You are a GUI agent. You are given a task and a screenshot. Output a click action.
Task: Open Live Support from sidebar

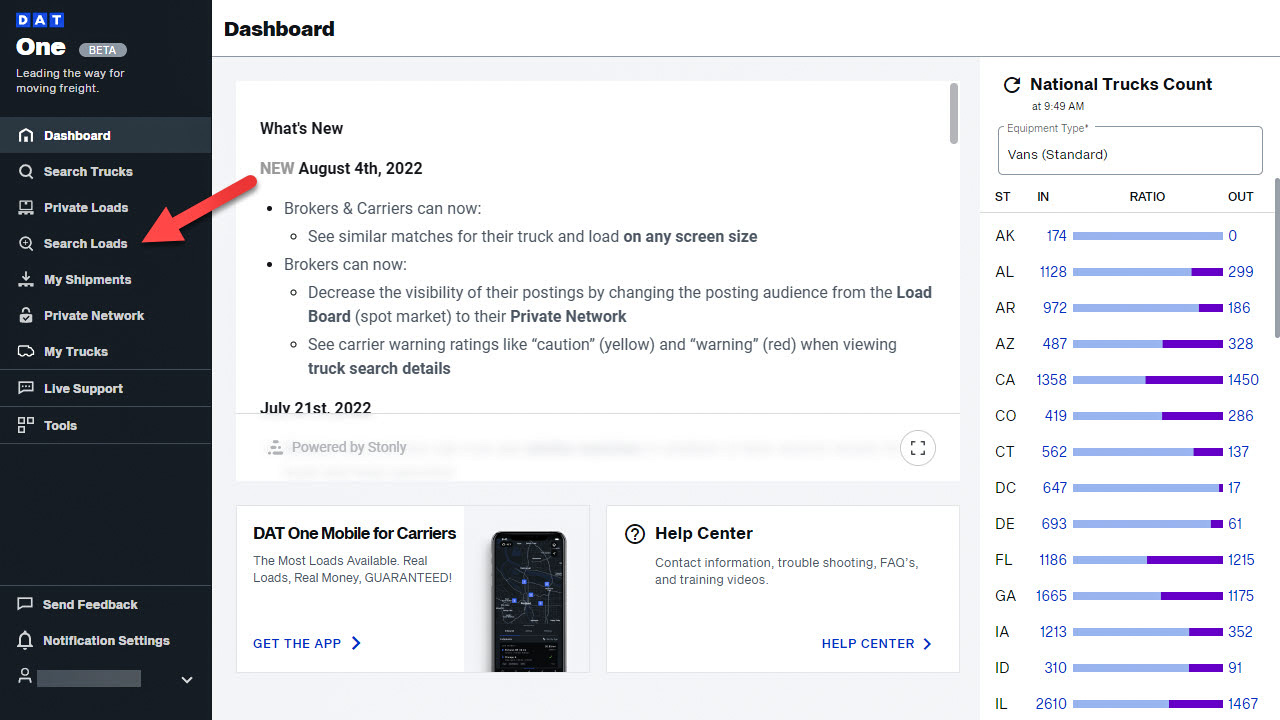(83, 388)
